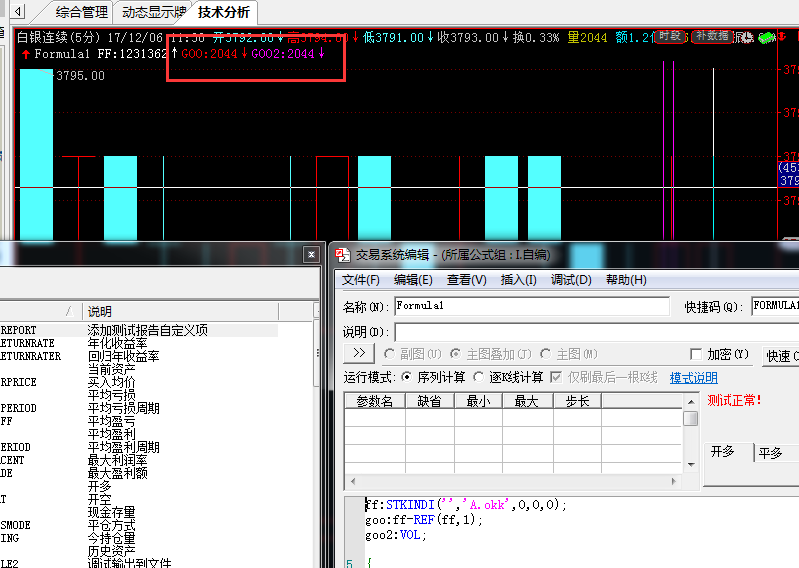
Task: Open the 调试(D) menu
Action: point(570,280)
